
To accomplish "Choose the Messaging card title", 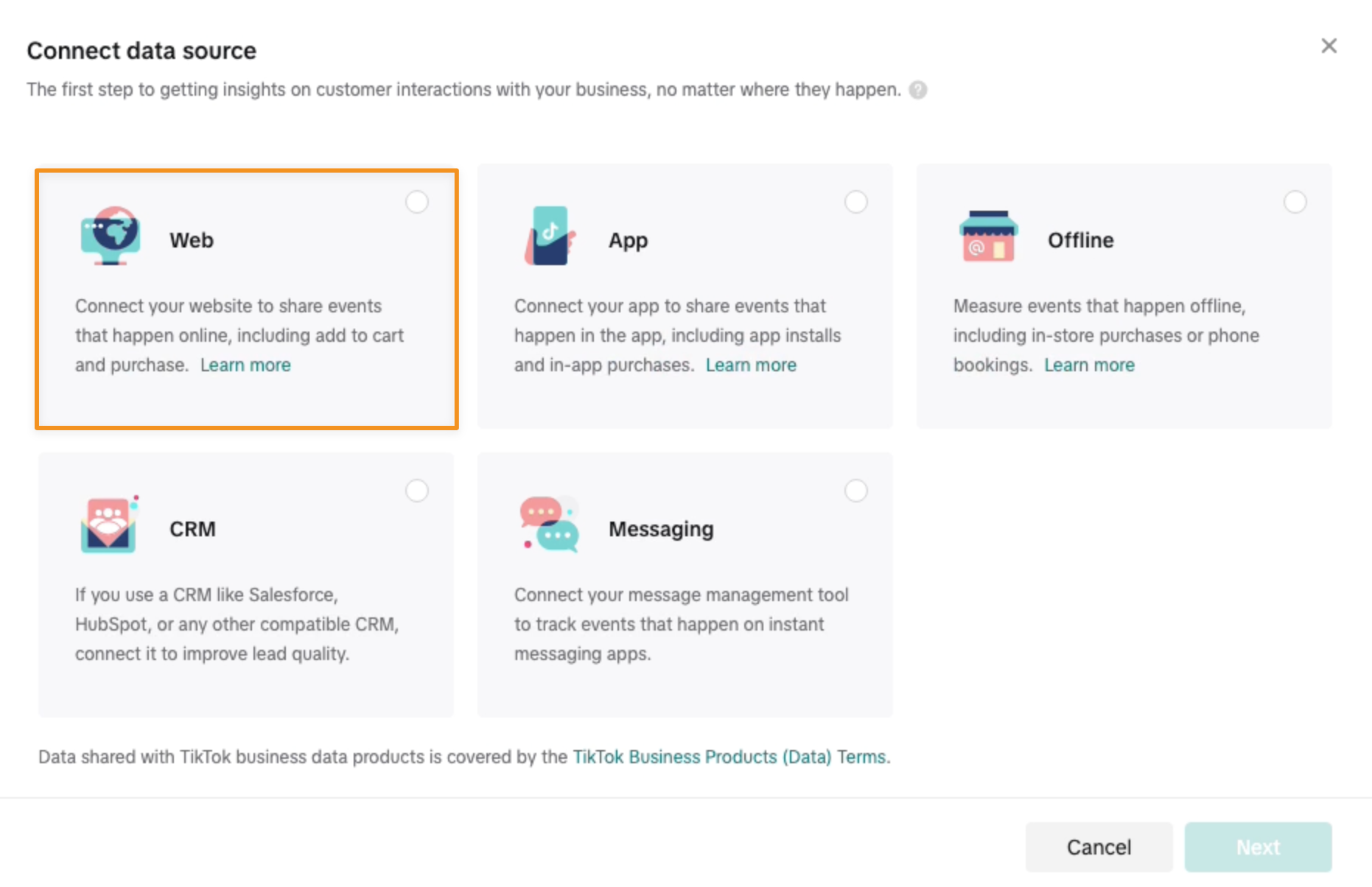I will [x=661, y=529].
